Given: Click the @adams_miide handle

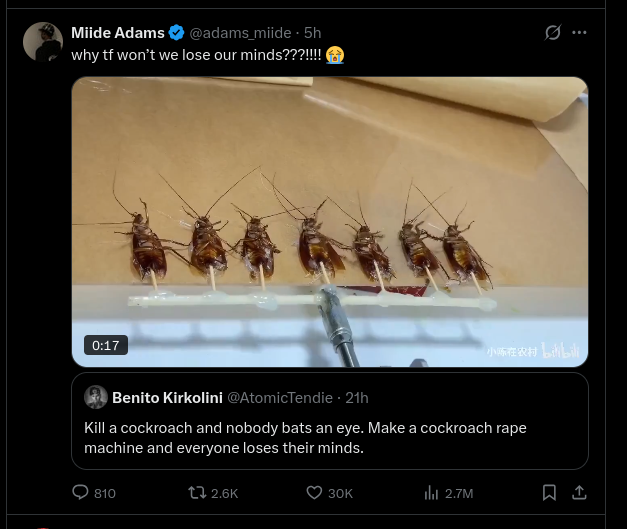Looking at the screenshot, I should click(240, 33).
